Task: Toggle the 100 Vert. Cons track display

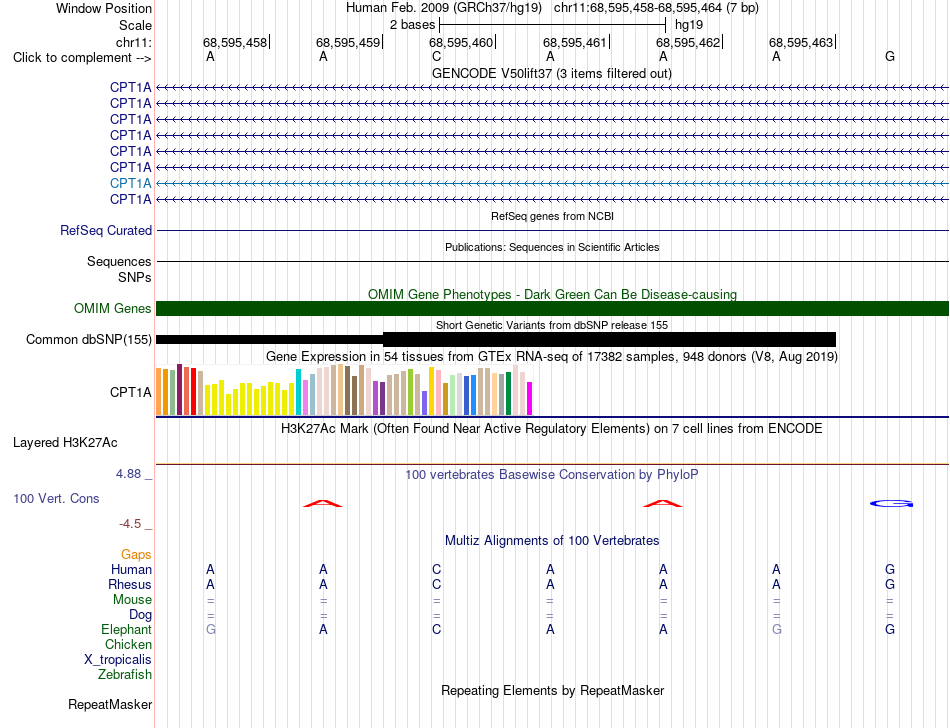Action: coord(56,498)
